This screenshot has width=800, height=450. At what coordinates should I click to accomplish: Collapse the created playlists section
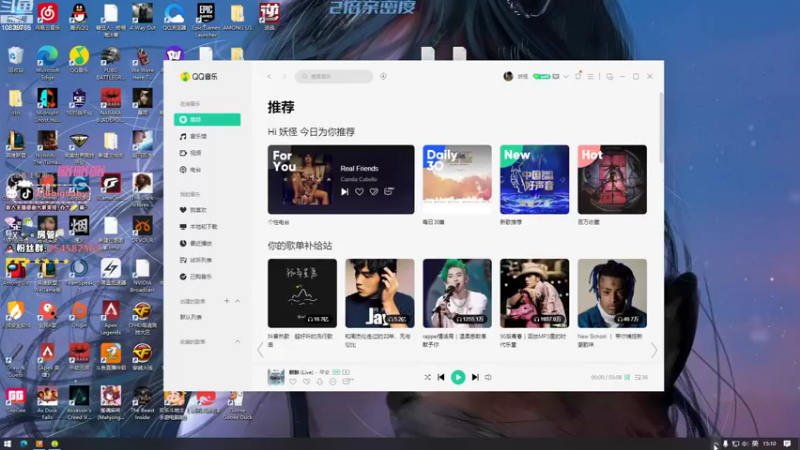(237, 301)
